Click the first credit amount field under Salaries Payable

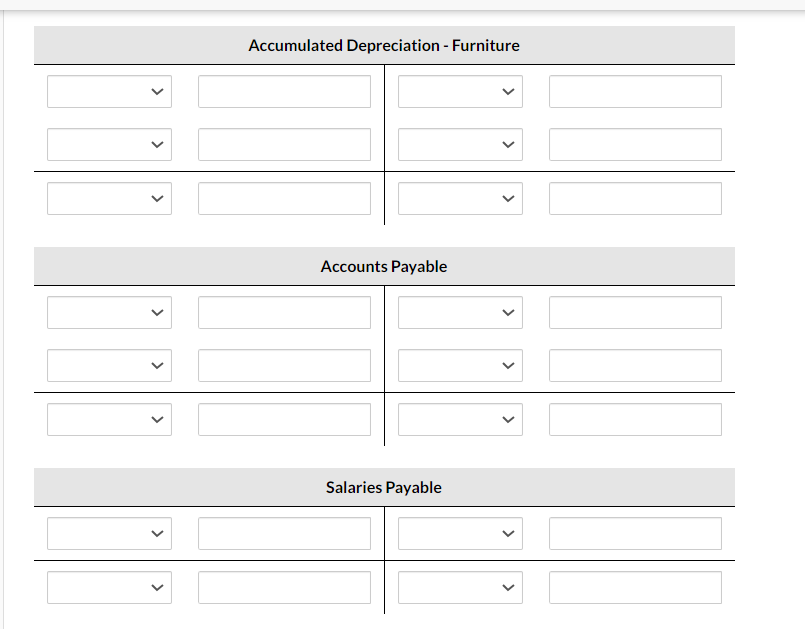click(x=634, y=533)
